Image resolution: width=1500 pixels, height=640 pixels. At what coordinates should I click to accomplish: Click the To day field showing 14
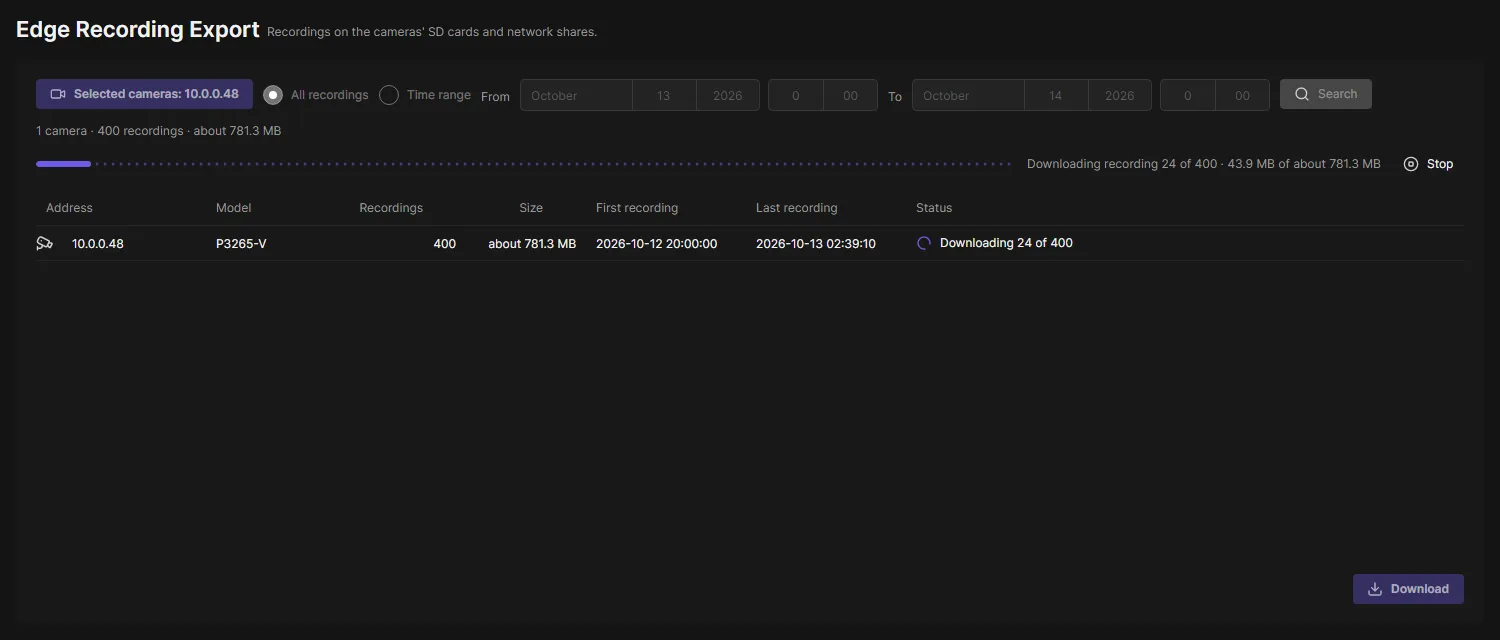click(1056, 95)
